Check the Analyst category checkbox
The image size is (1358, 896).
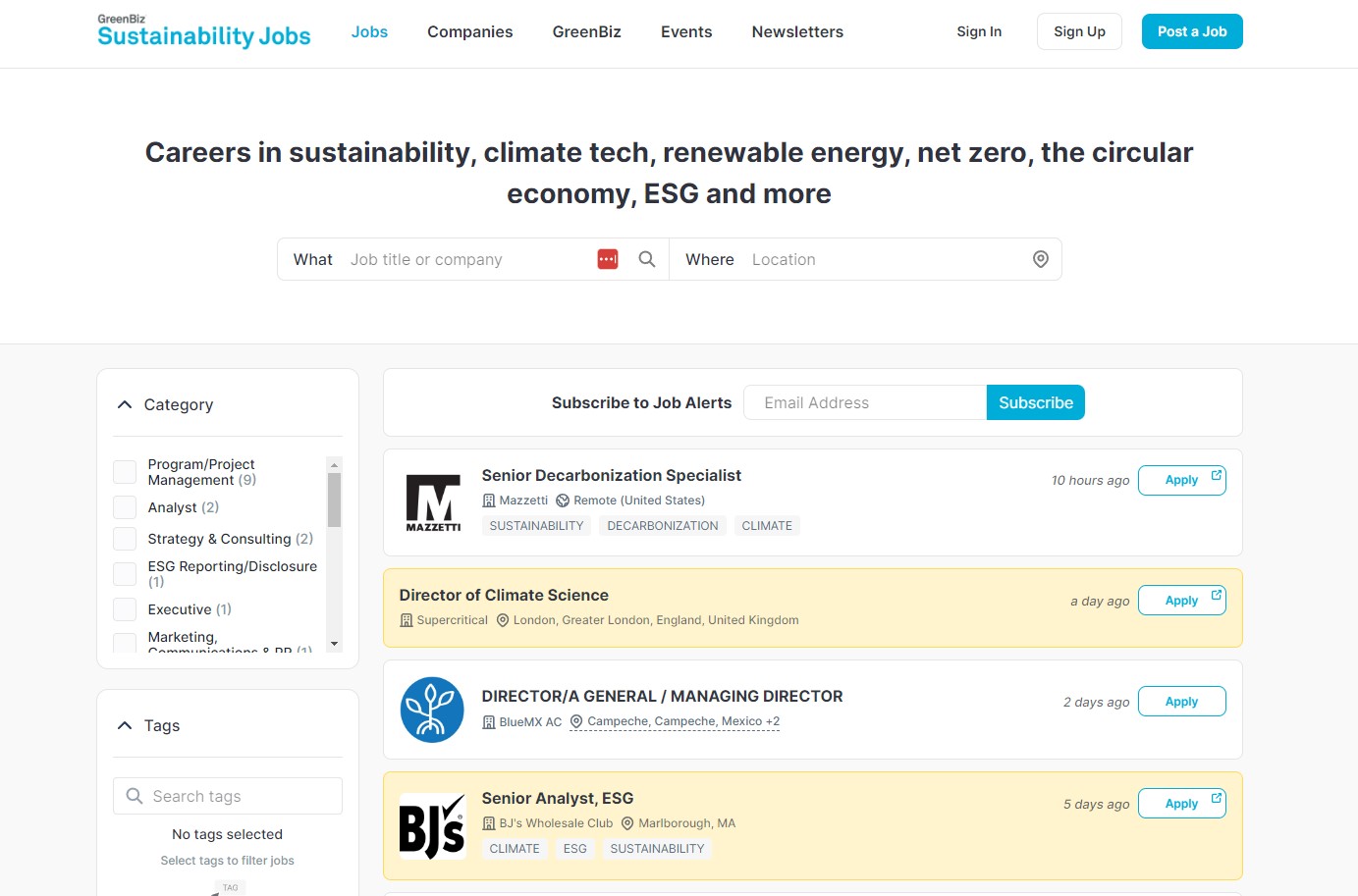[125, 507]
